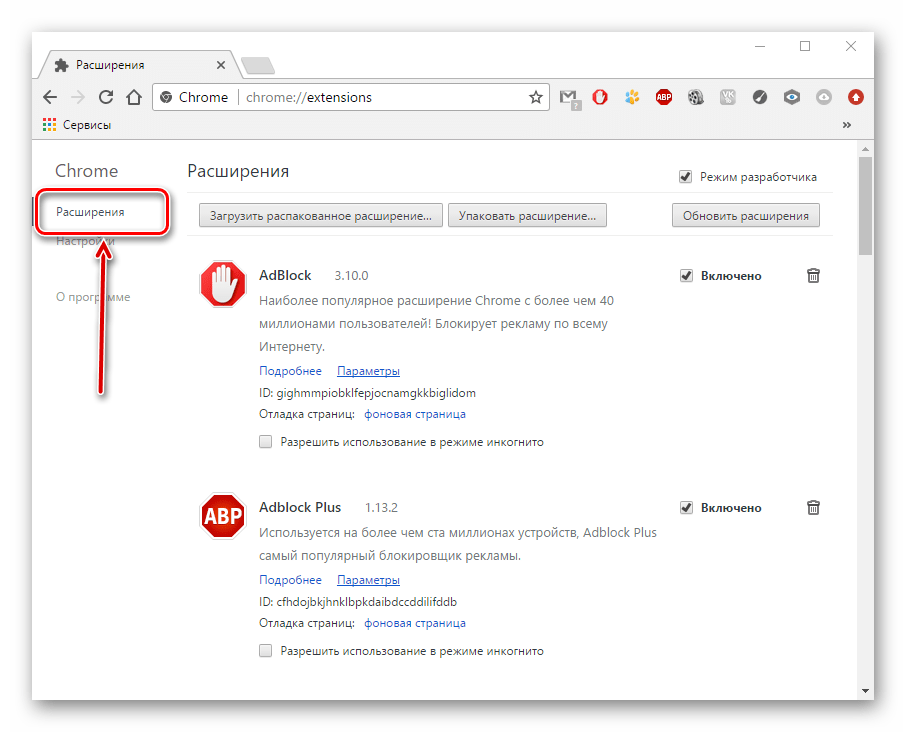Open AdBlock Параметры link
906x732 pixels.
coord(368,371)
